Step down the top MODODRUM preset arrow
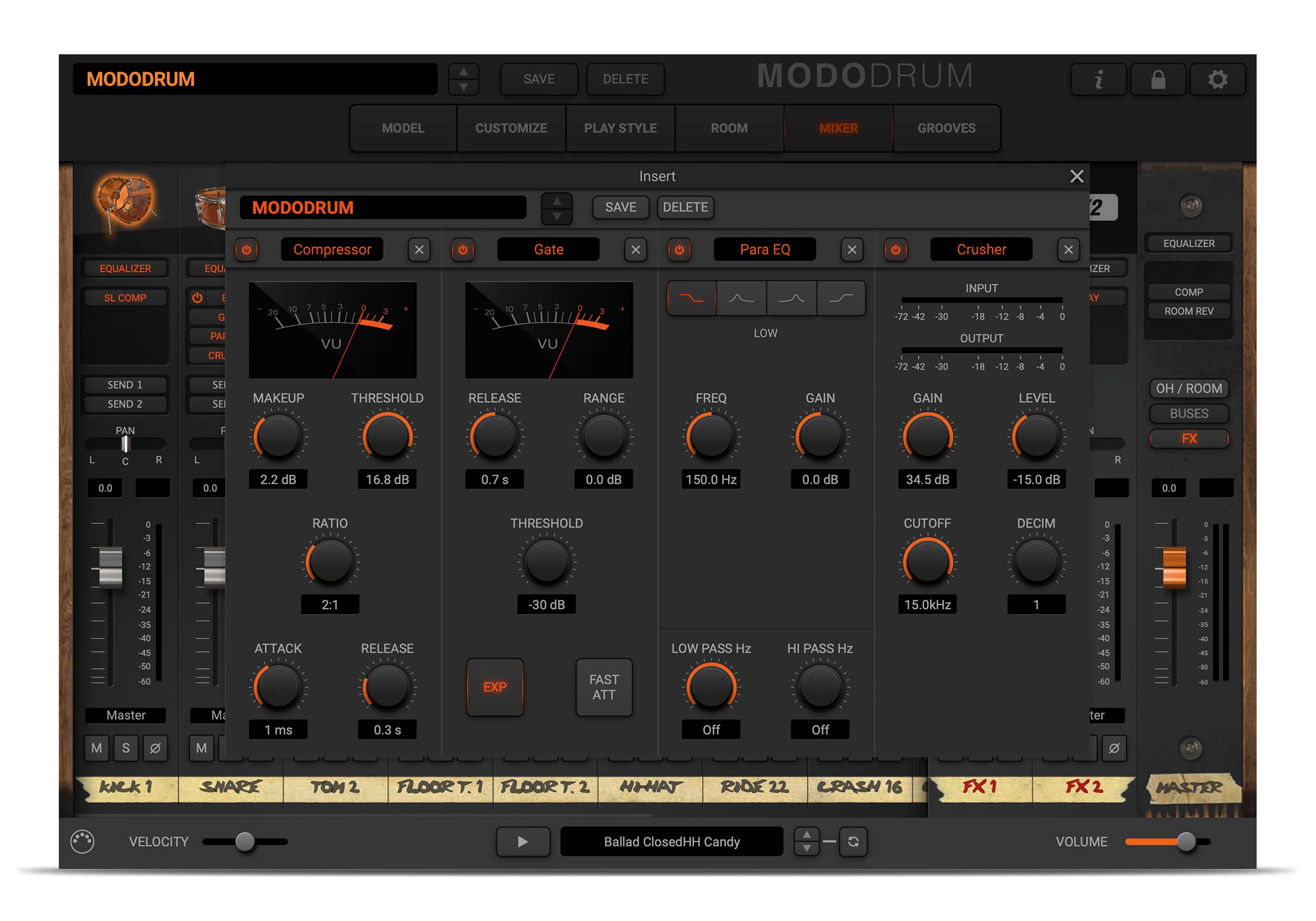This screenshot has width=1316, height=921. tap(464, 87)
